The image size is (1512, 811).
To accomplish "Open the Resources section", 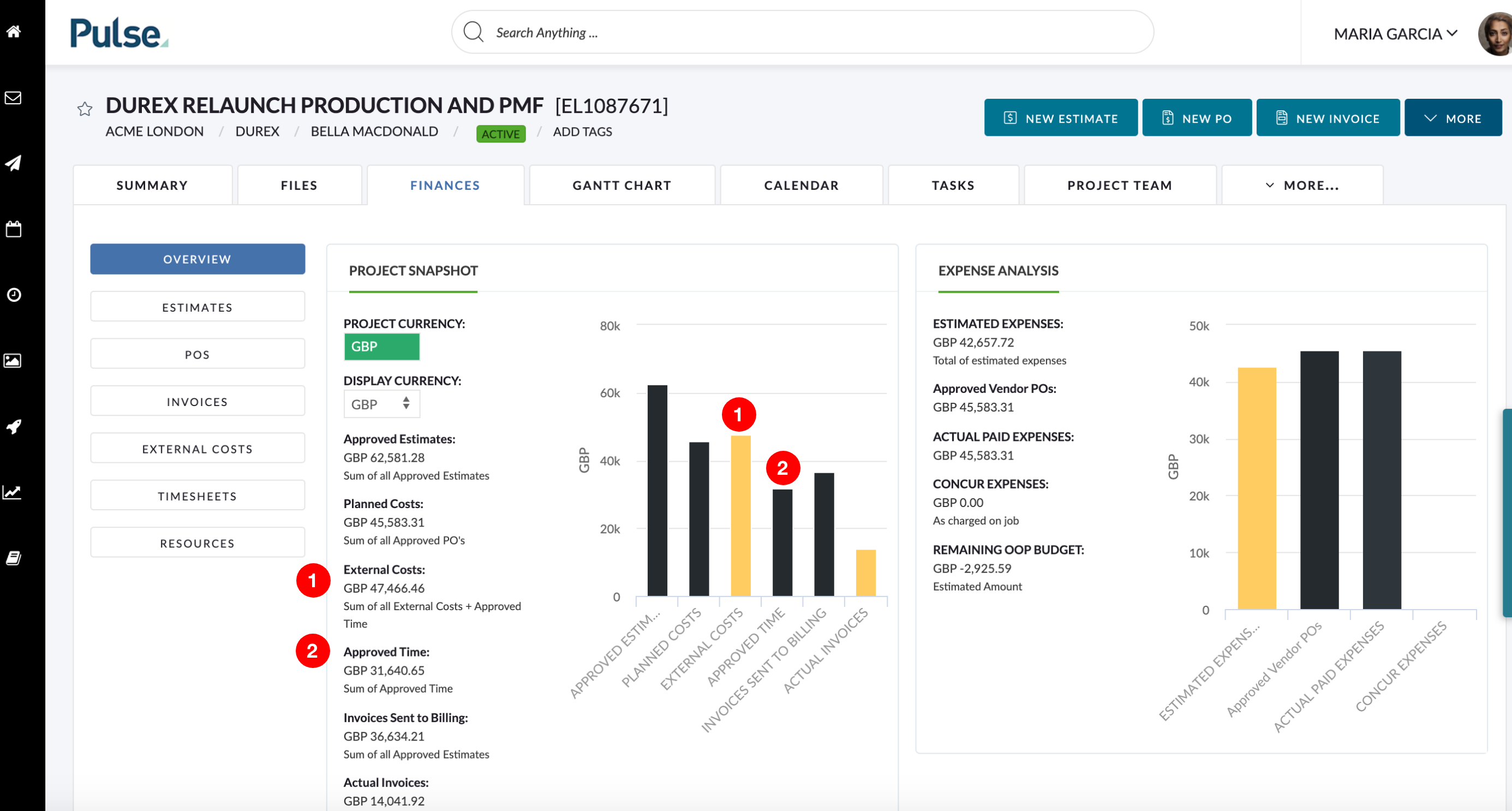I will click(x=197, y=542).
